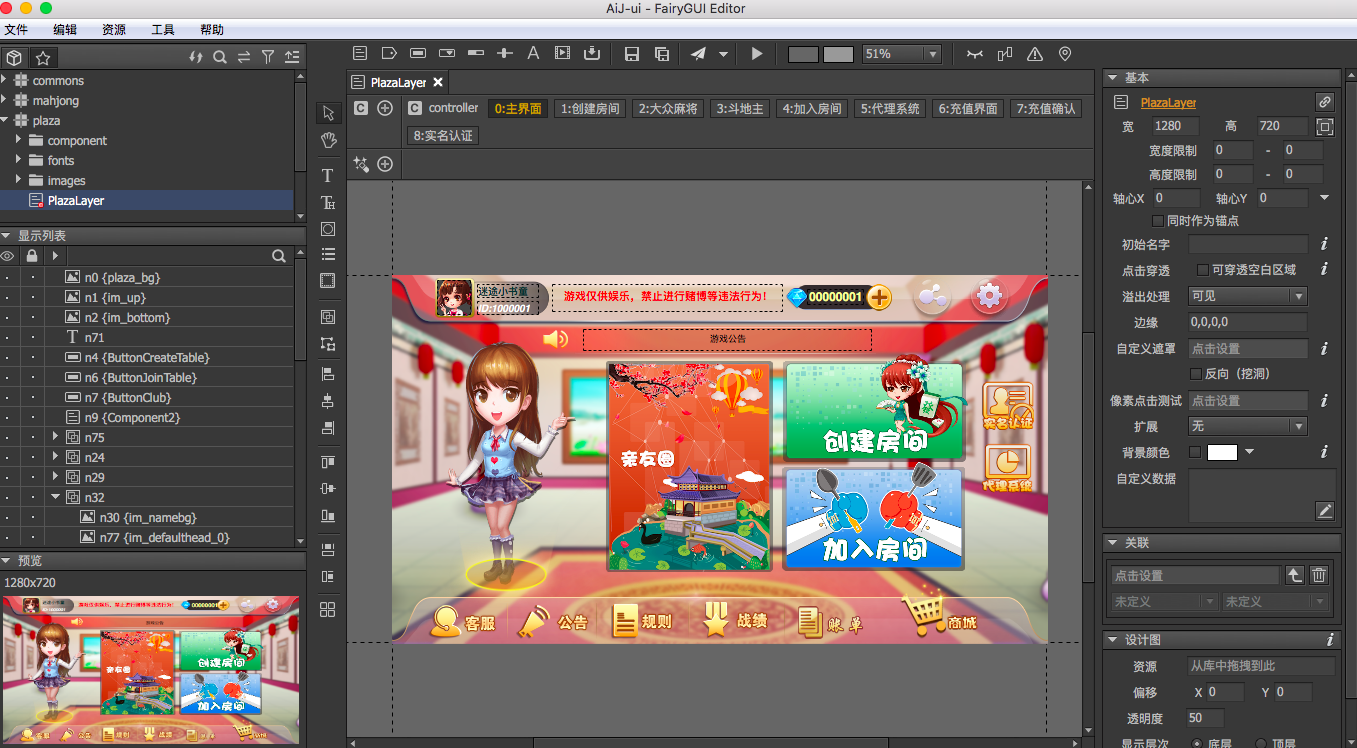The width and height of the screenshot is (1357, 748).
Task: Enable the 同时作为锚点 checkbox
Action: coord(1159,221)
